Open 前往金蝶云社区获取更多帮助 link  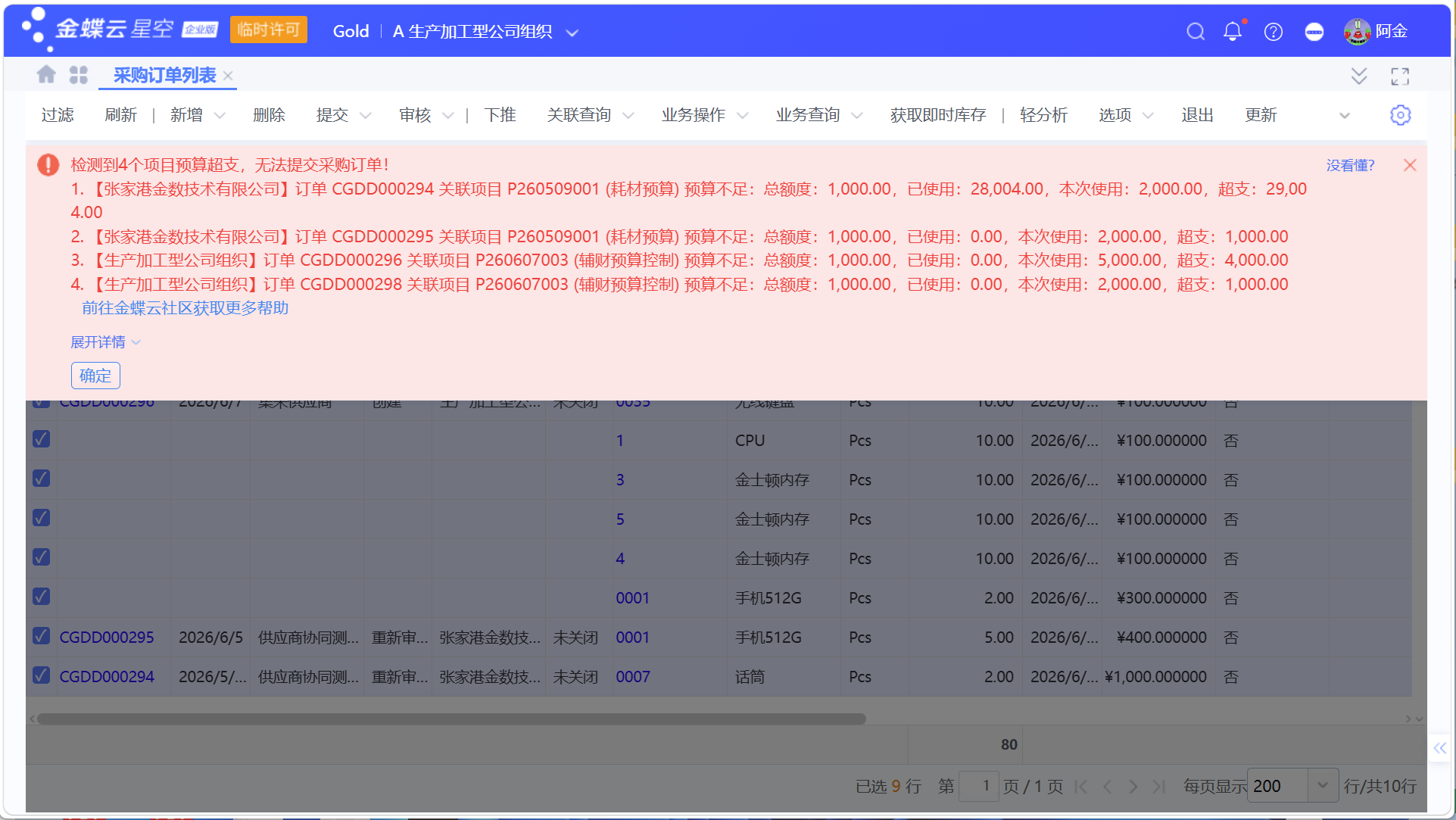[186, 308]
